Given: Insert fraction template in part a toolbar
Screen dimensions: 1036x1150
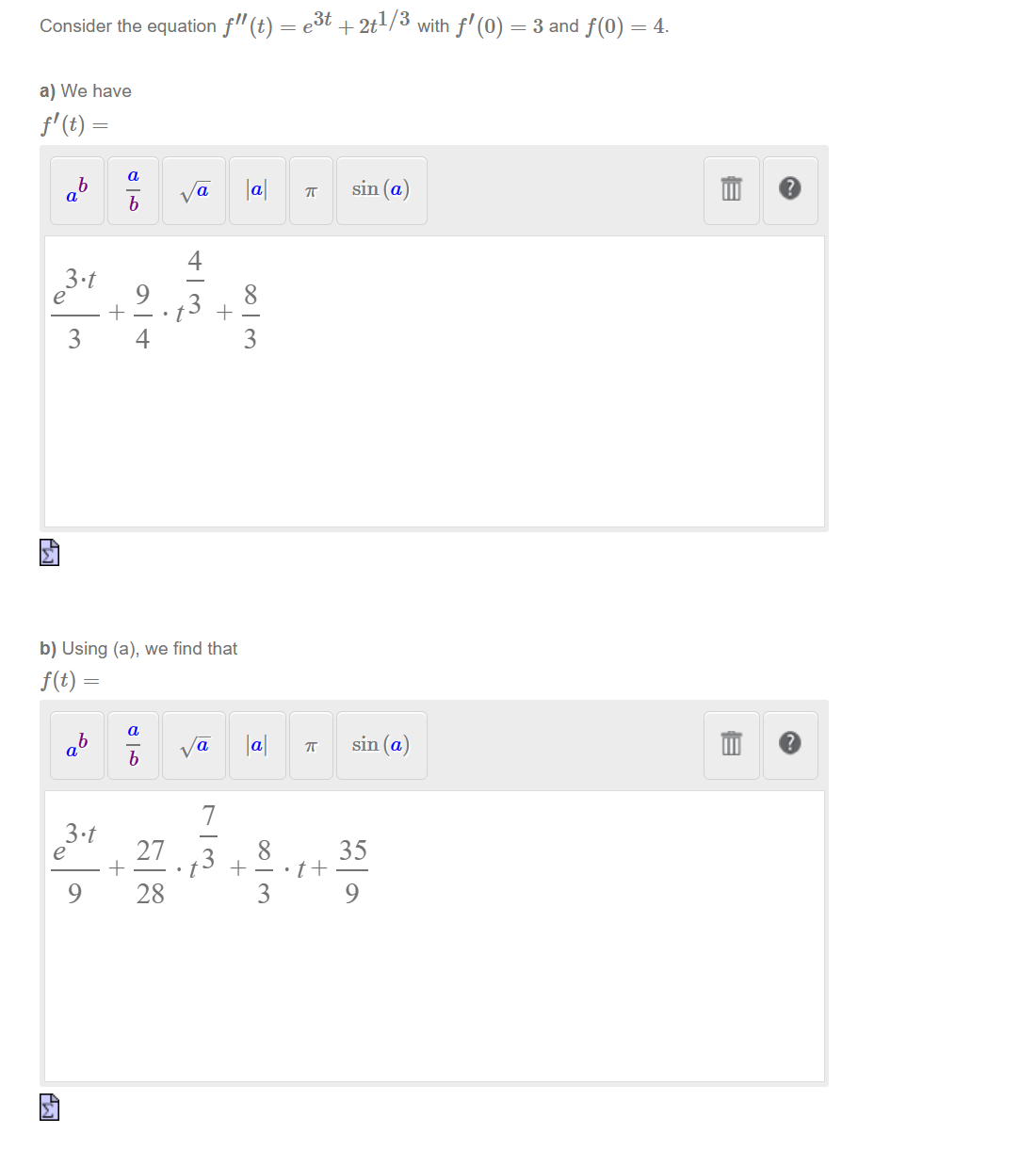Looking at the screenshot, I should 132,190.
